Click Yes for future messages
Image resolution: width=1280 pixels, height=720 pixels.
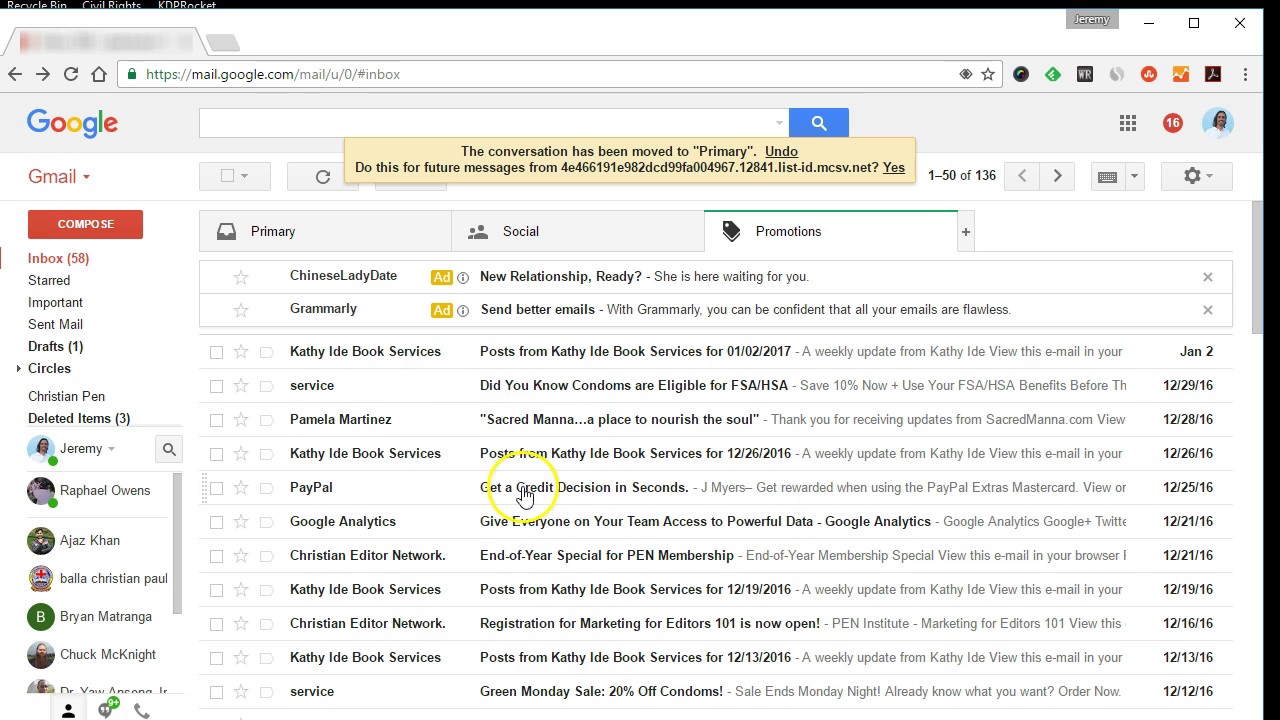pyautogui.click(x=894, y=168)
